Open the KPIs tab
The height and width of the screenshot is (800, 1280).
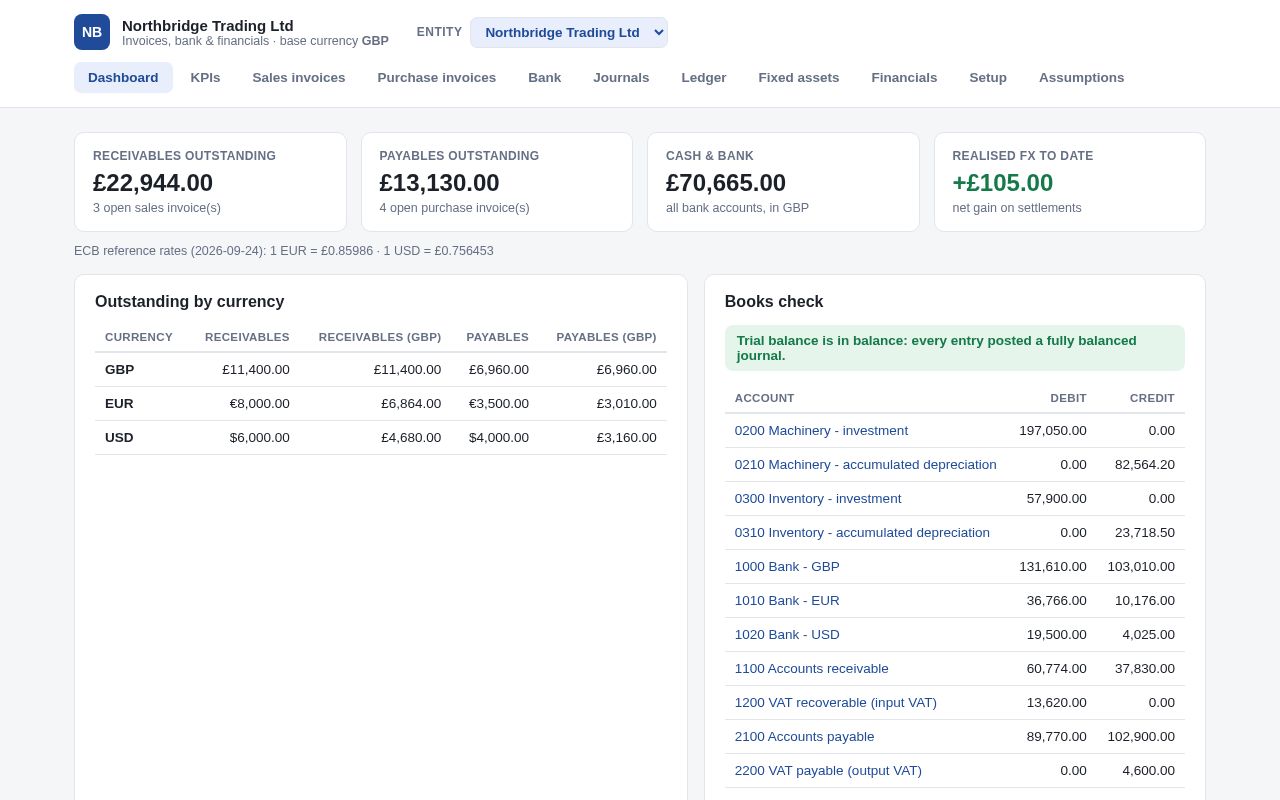[205, 78]
